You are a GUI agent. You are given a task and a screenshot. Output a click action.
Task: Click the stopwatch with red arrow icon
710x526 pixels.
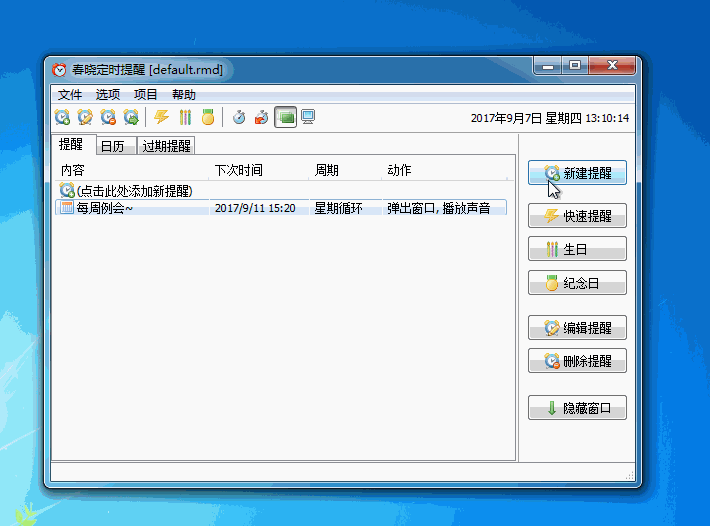click(261, 117)
